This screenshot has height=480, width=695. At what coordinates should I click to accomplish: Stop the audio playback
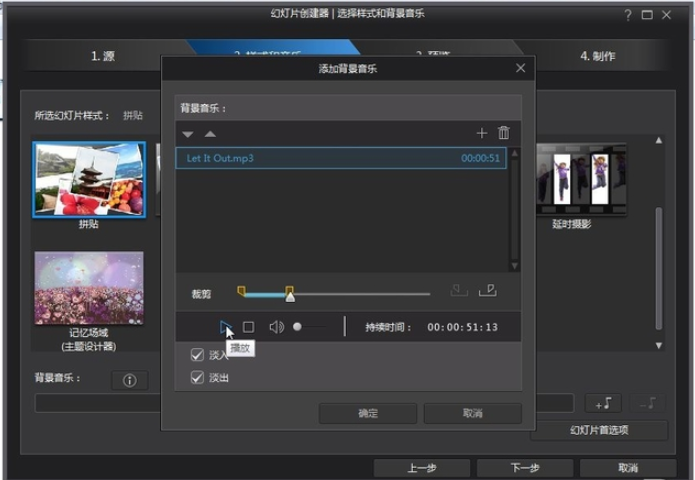coord(249,327)
